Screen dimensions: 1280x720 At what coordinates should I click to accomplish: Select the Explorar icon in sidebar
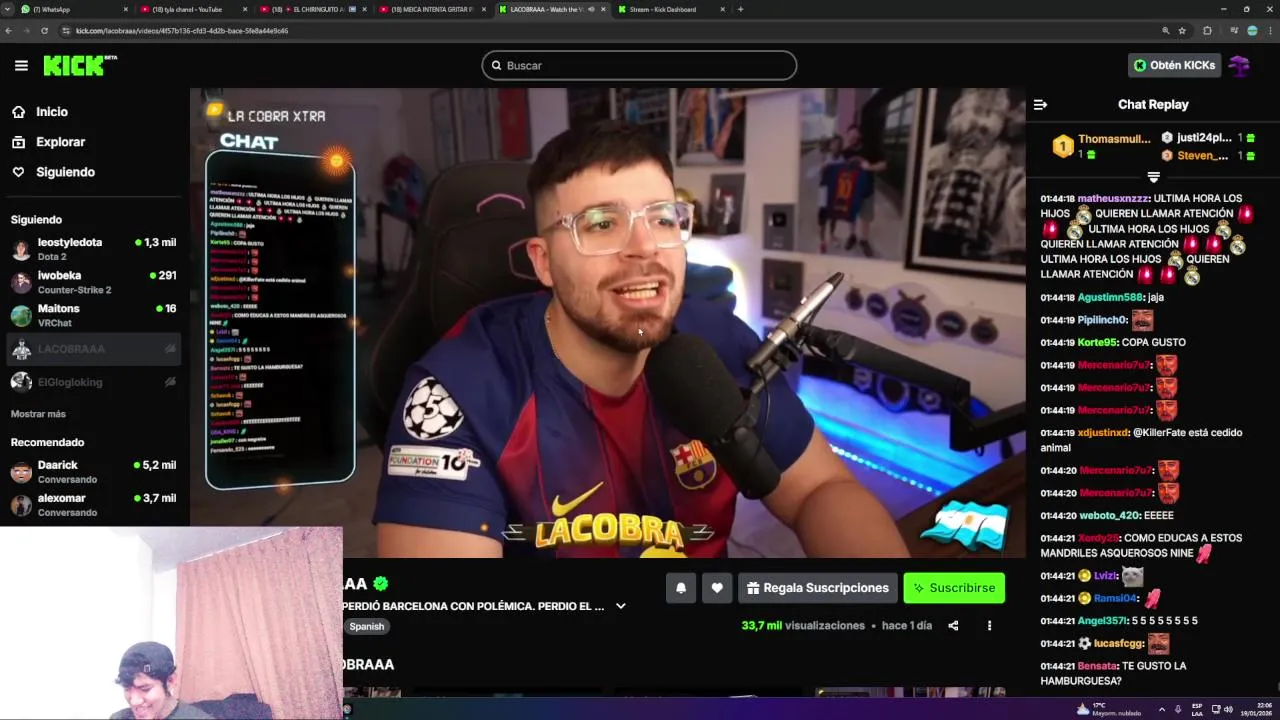(18, 142)
